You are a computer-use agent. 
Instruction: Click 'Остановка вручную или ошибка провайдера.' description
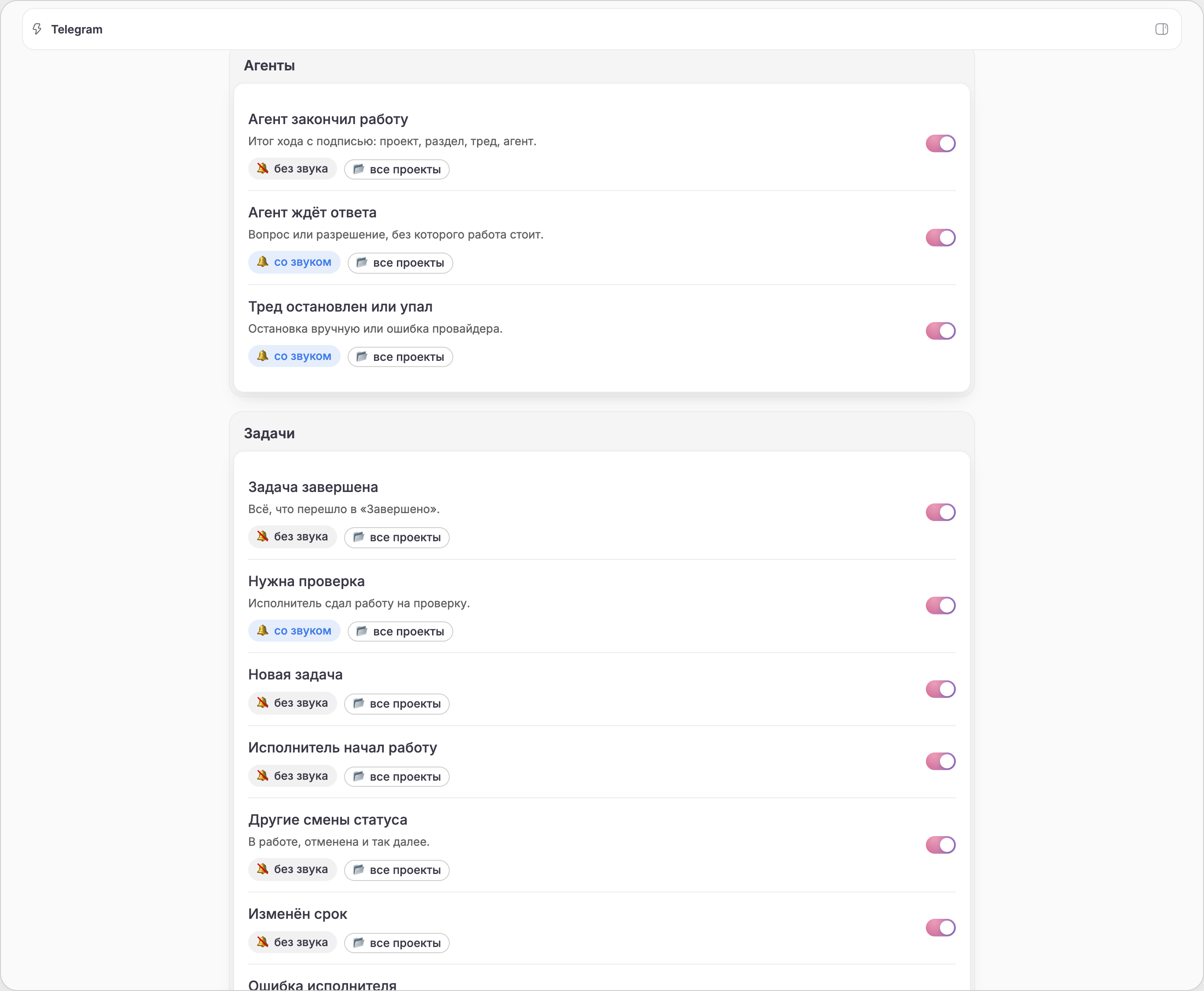[x=376, y=329]
